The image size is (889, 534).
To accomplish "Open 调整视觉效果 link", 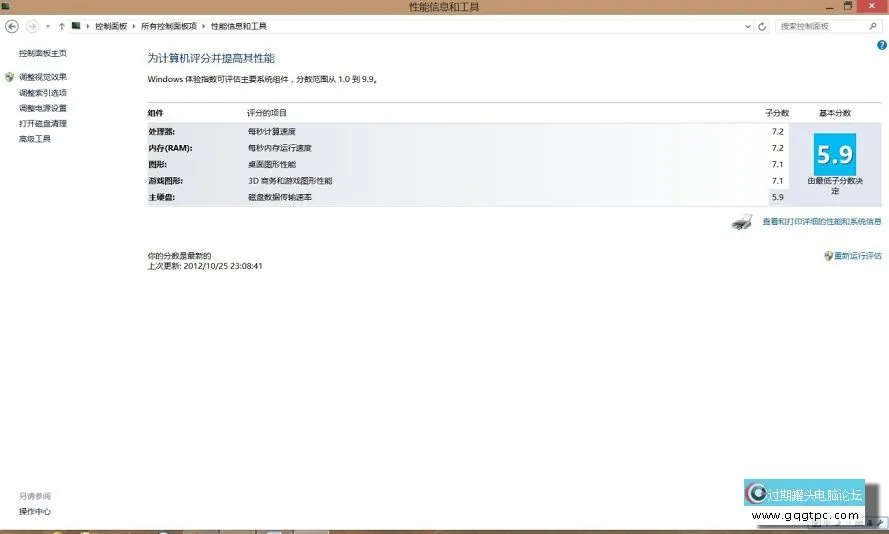I will tap(43, 77).
